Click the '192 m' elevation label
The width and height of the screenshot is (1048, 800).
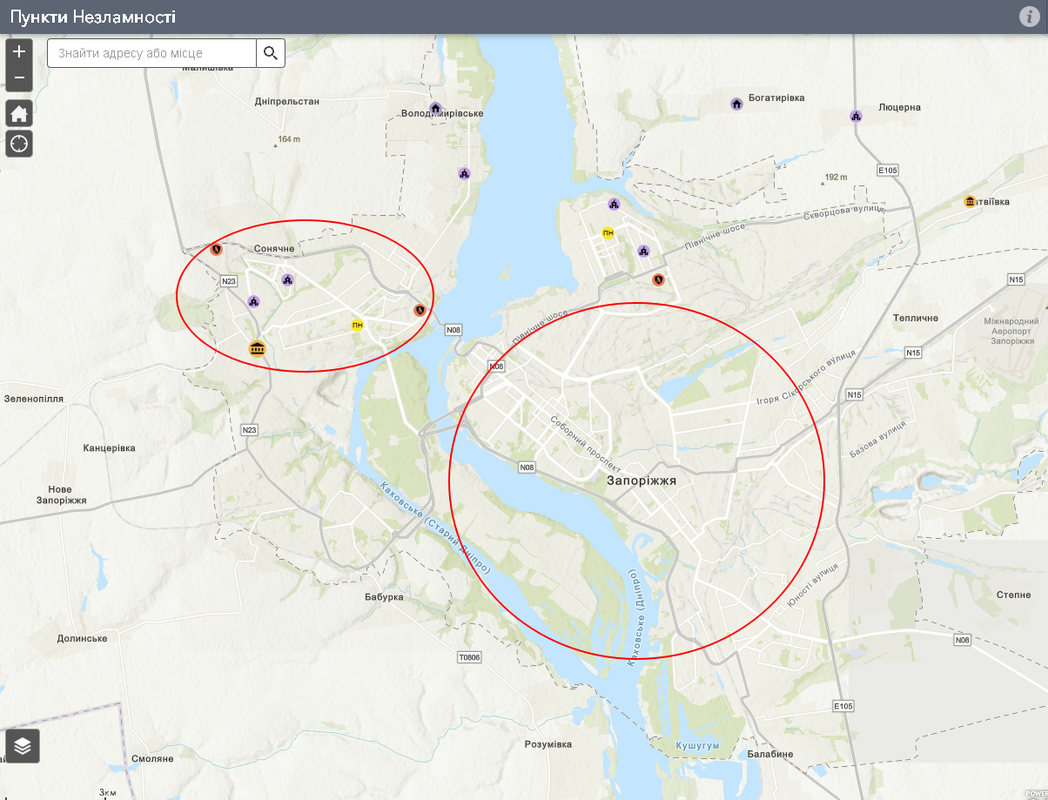point(834,178)
